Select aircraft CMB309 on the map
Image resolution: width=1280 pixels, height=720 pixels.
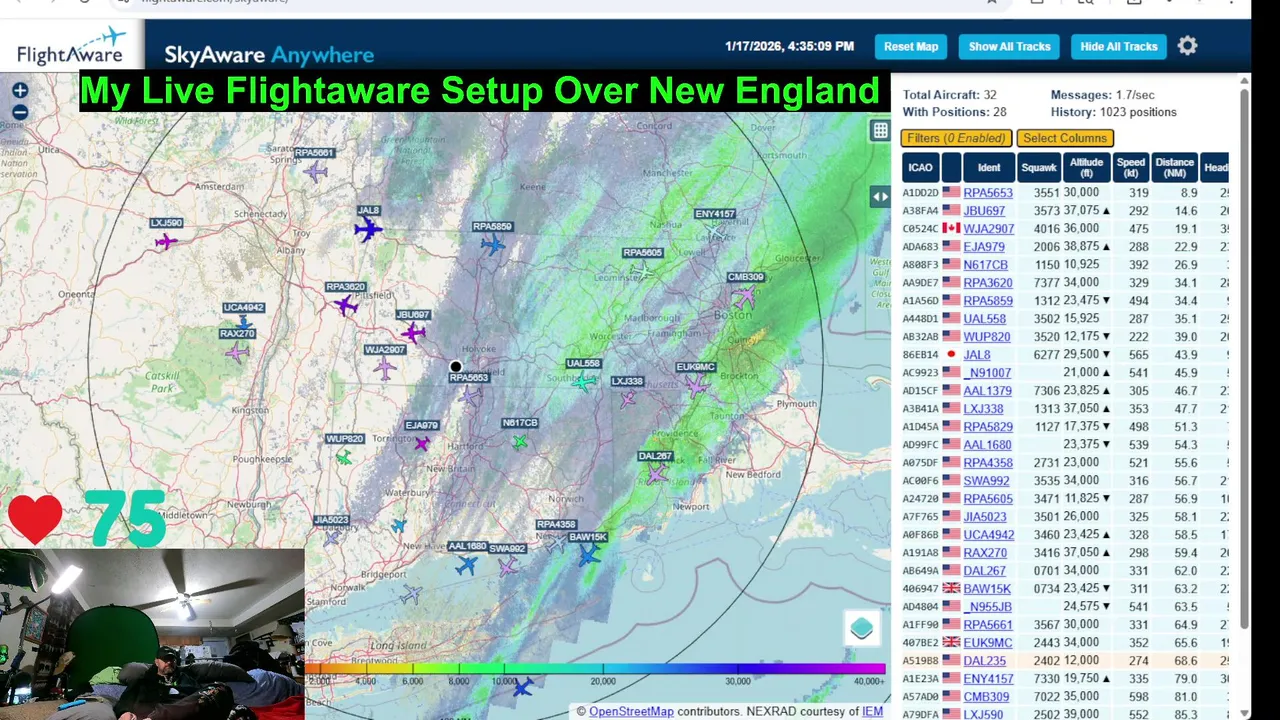coord(744,296)
